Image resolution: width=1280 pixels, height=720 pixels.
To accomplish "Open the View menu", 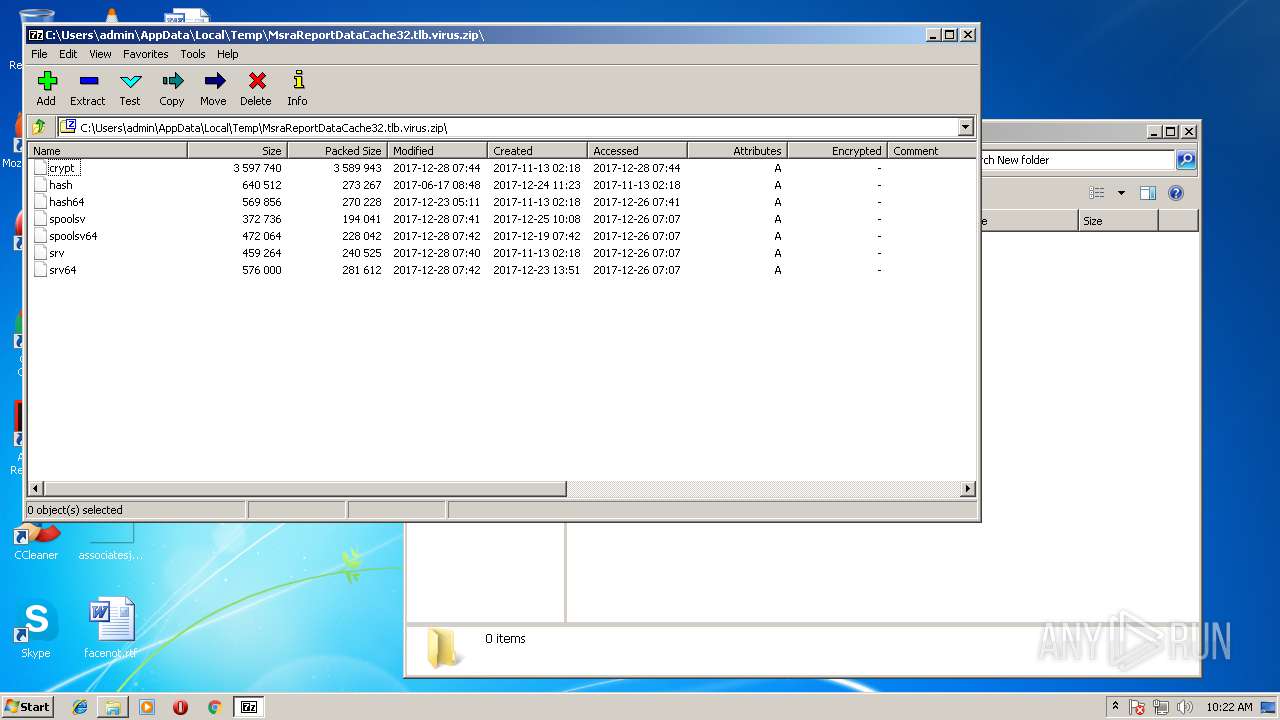I will (100, 54).
